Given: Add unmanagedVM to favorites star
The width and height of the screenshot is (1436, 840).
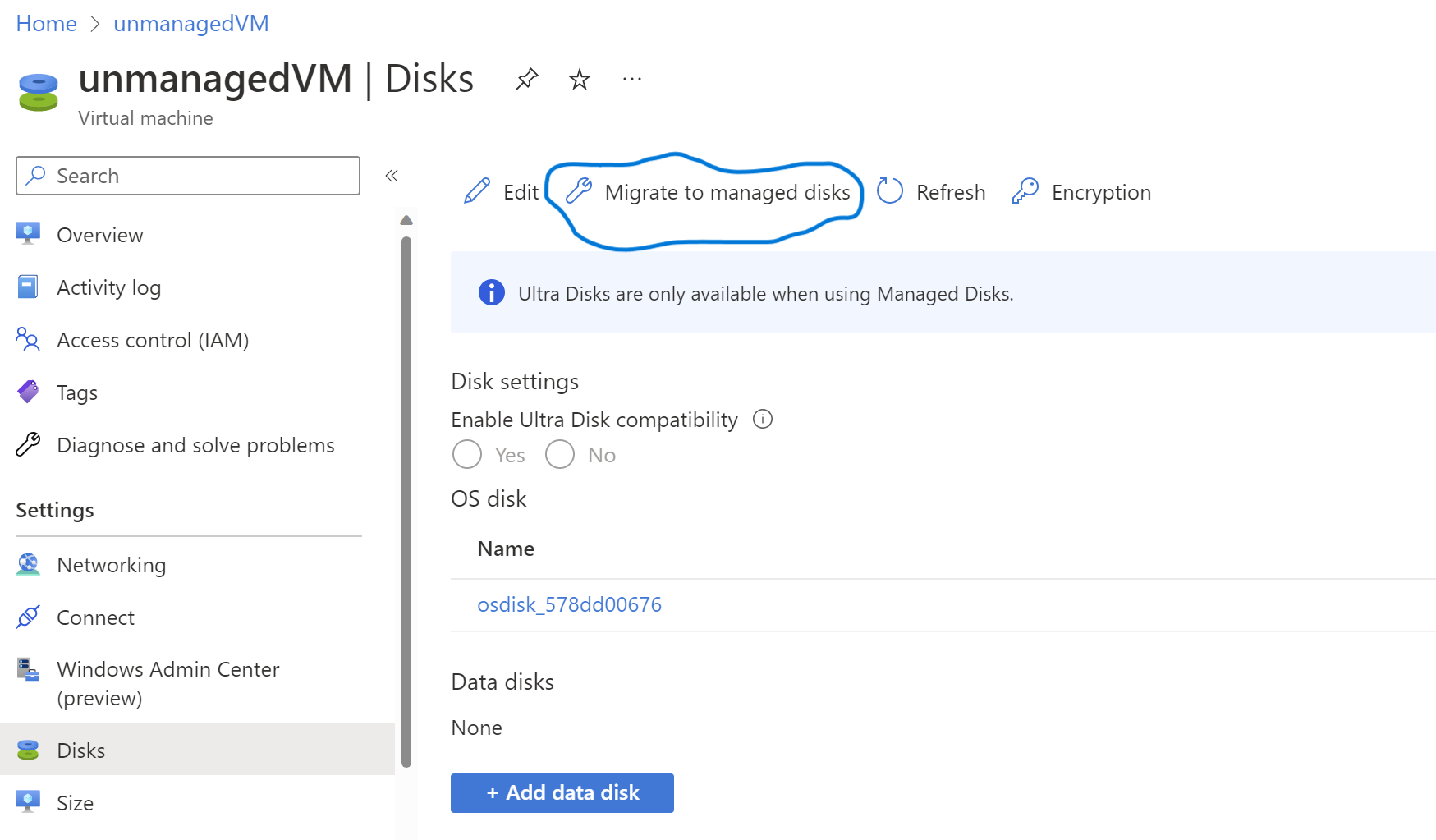Looking at the screenshot, I should pos(579,79).
